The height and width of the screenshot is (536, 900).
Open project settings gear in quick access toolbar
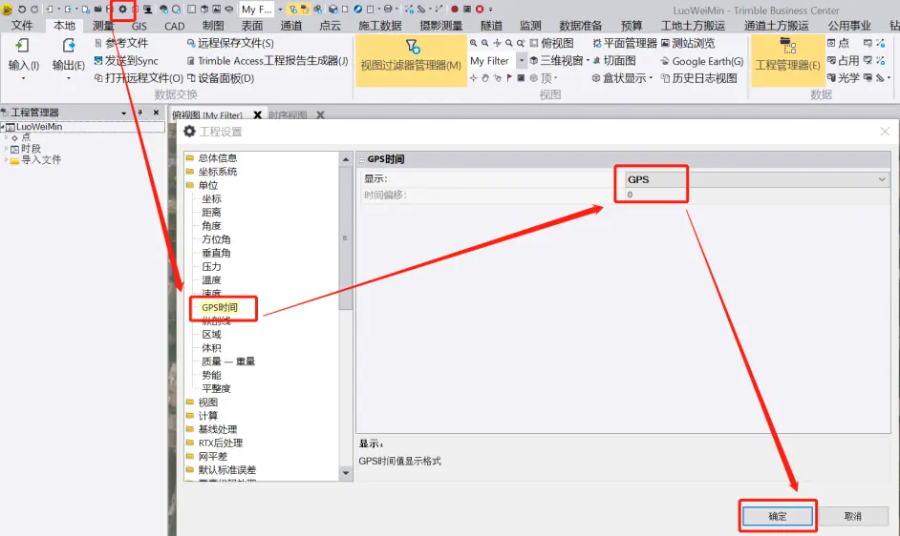tap(123, 9)
